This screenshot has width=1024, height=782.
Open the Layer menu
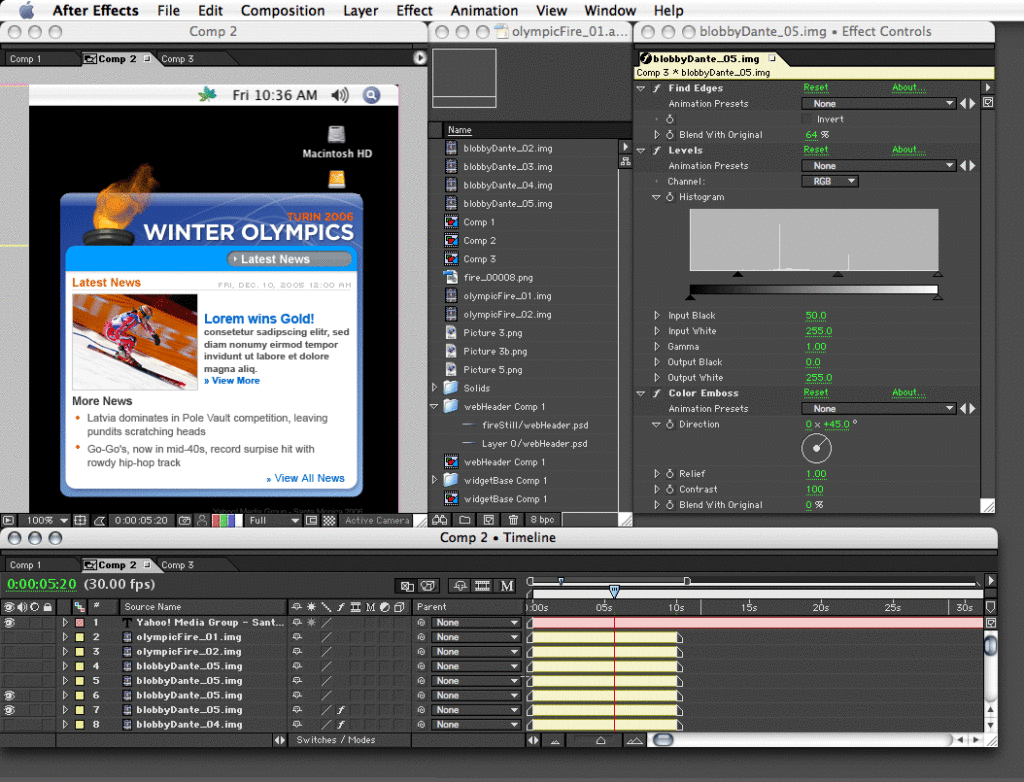pos(360,10)
